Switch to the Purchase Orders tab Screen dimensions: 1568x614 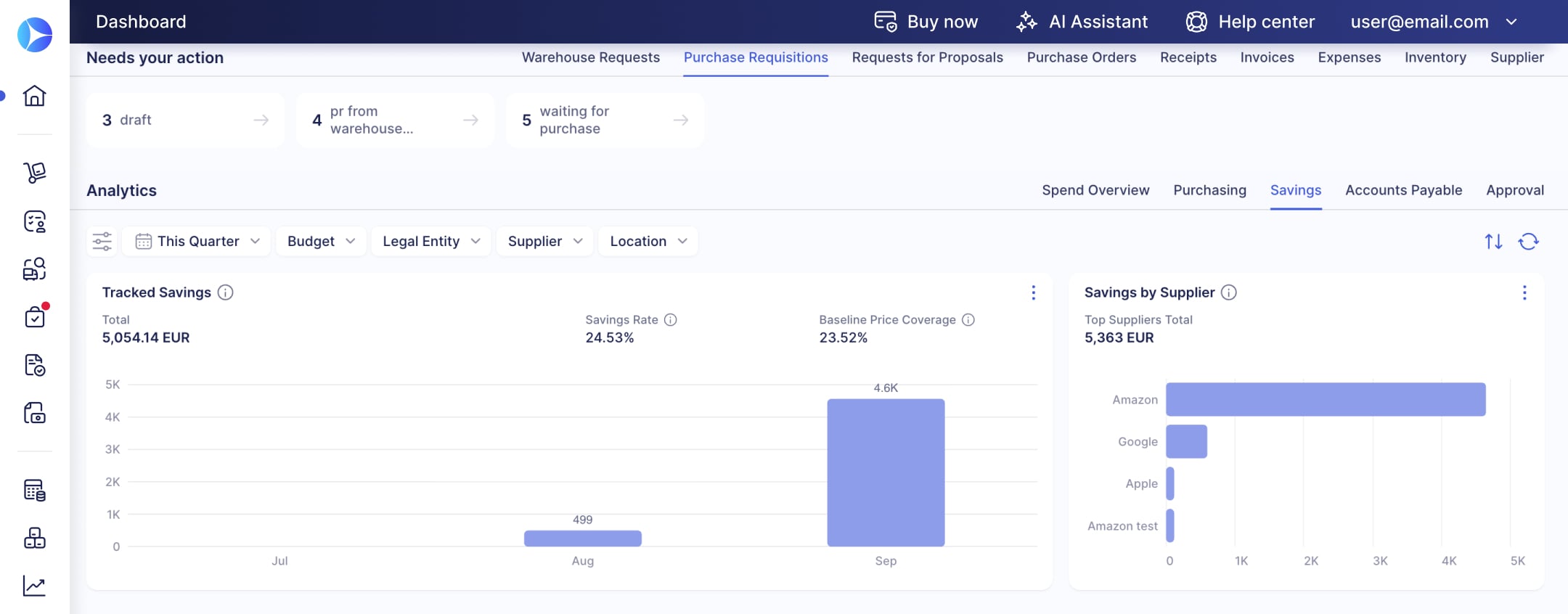click(1082, 57)
